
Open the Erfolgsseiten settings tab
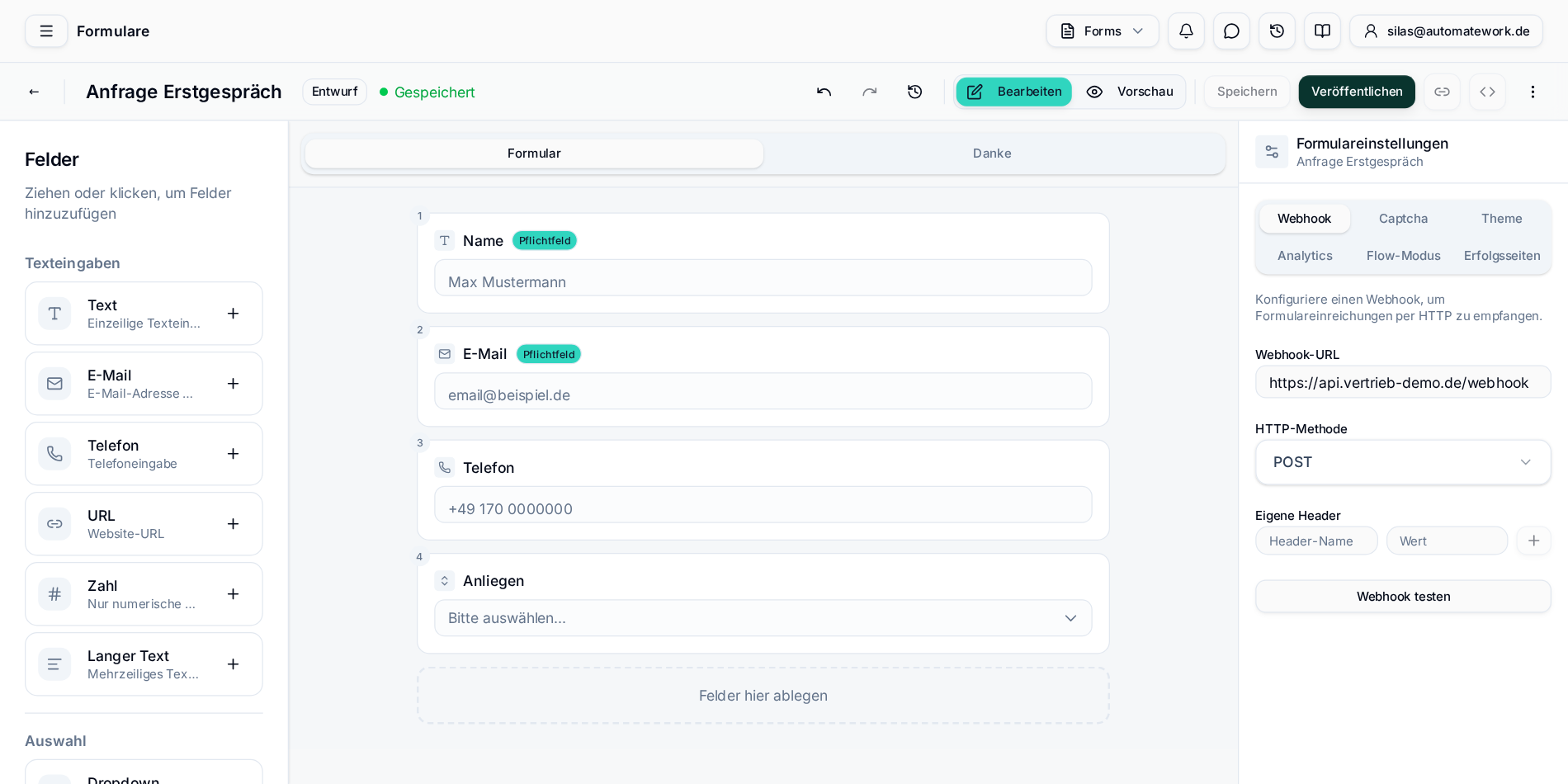tap(1502, 256)
